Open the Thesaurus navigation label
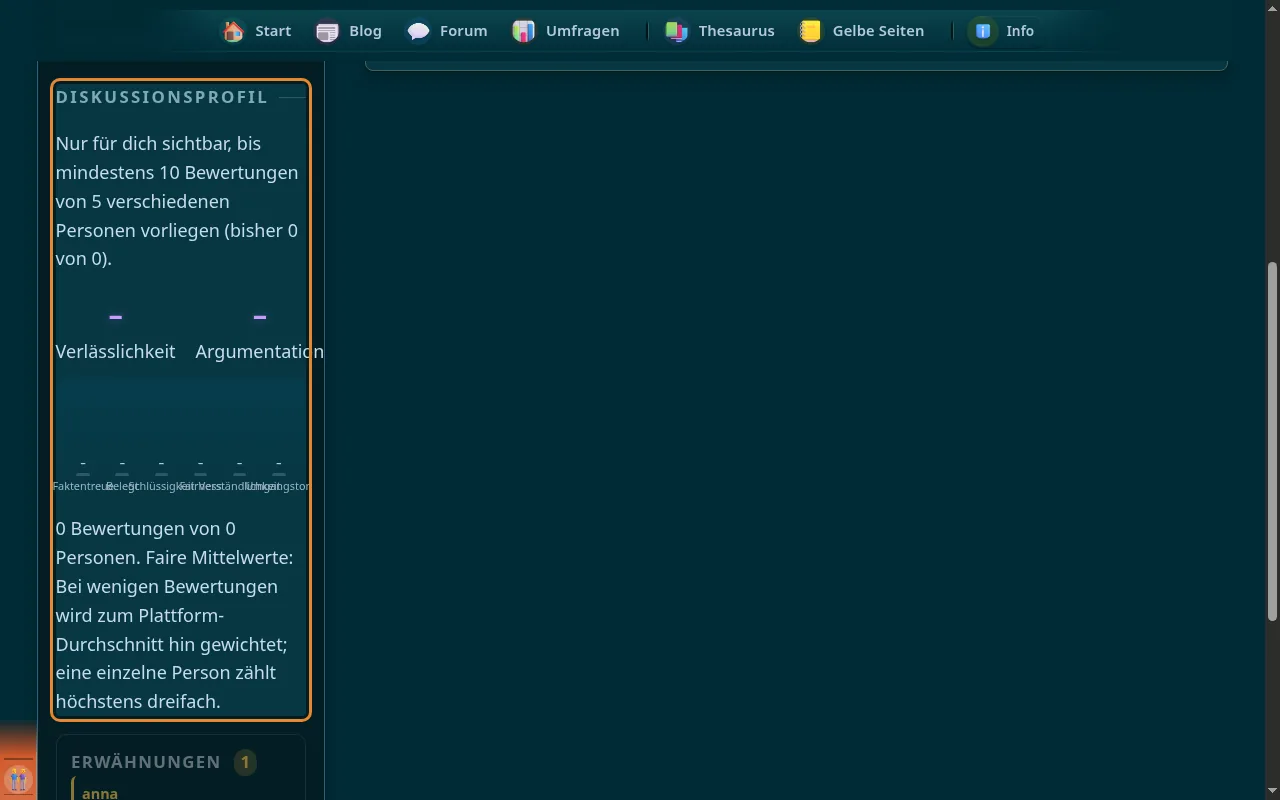This screenshot has height=800, width=1280. click(x=736, y=31)
